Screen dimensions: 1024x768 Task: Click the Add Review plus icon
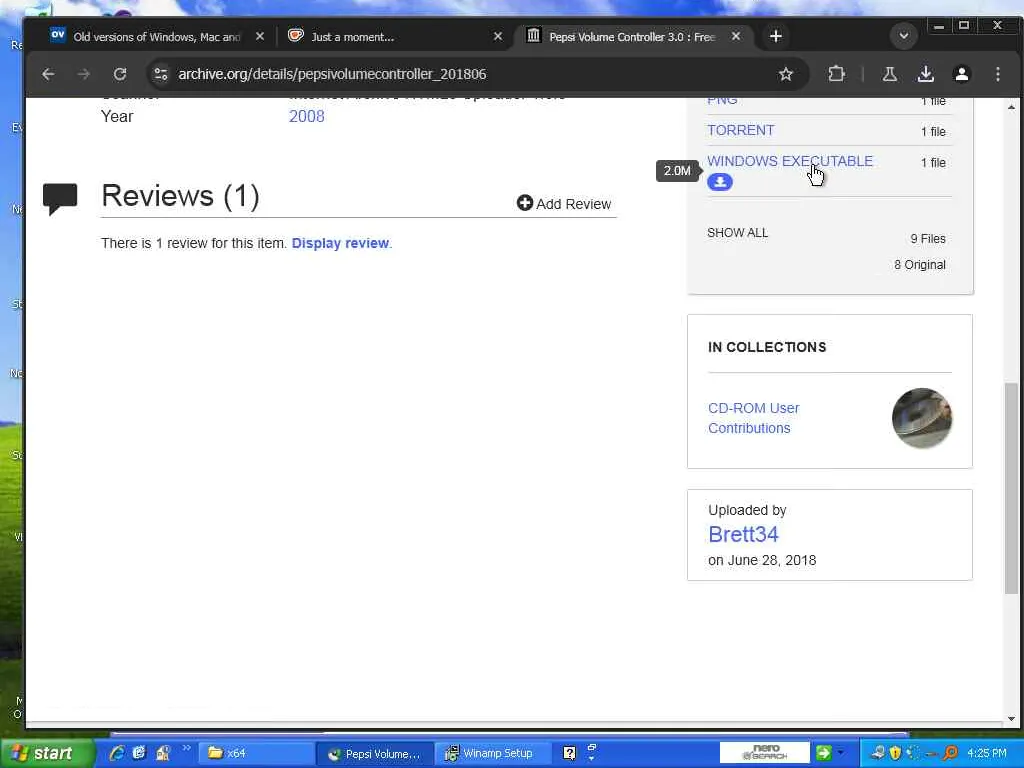click(524, 203)
